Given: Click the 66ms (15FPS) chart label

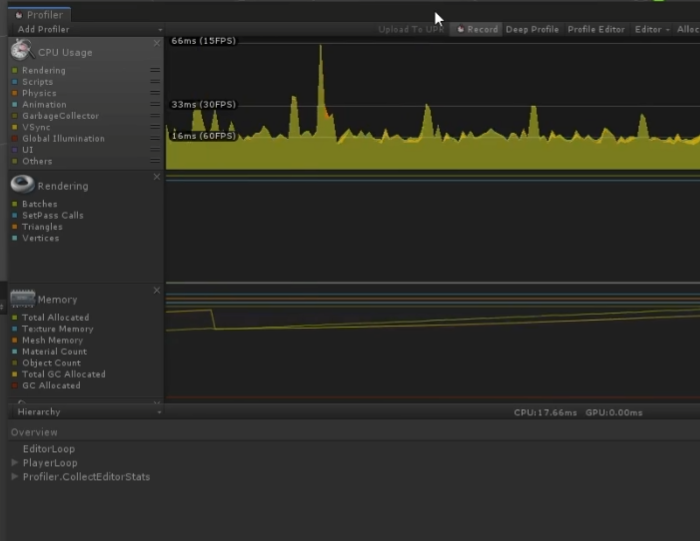Looking at the screenshot, I should pyautogui.click(x=204, y=41).
